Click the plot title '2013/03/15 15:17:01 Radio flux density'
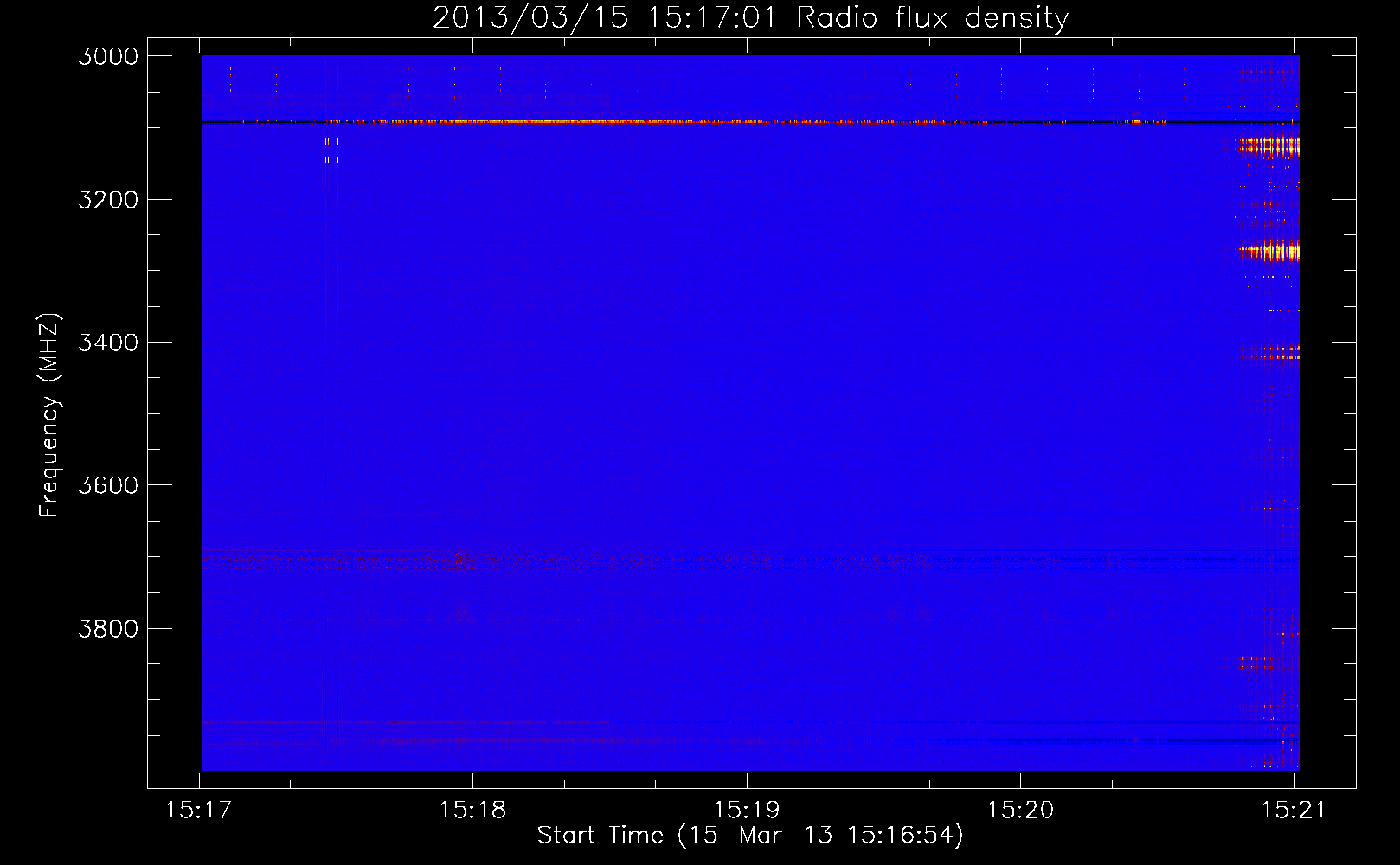This screenshot has width=1400, height=865. 750,18
